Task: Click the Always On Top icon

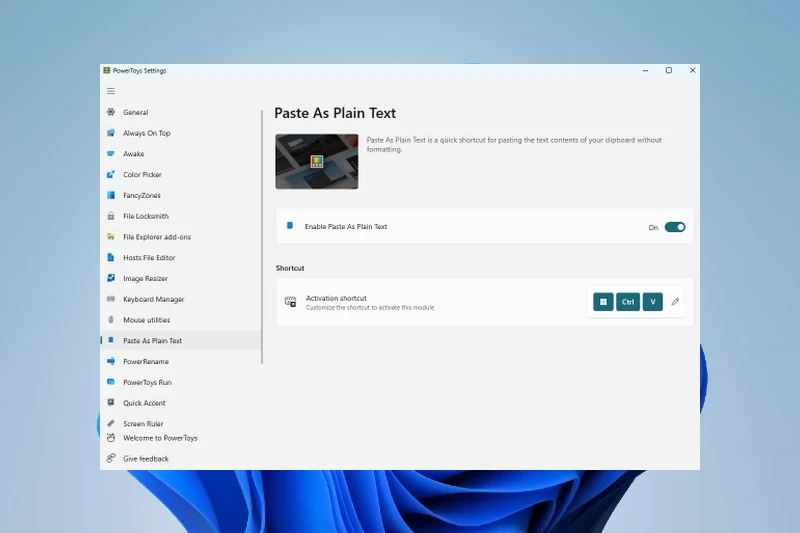Action: click(111, 133)
